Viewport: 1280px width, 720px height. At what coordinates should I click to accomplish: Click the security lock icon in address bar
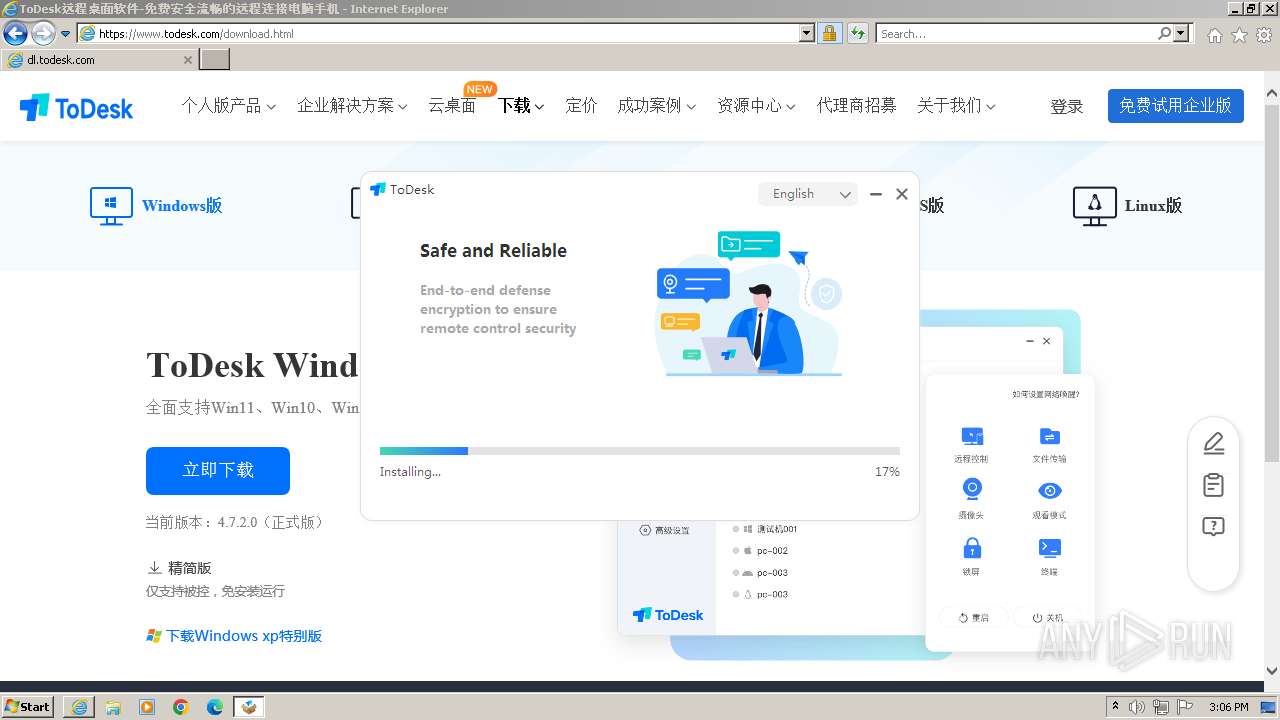829,33
